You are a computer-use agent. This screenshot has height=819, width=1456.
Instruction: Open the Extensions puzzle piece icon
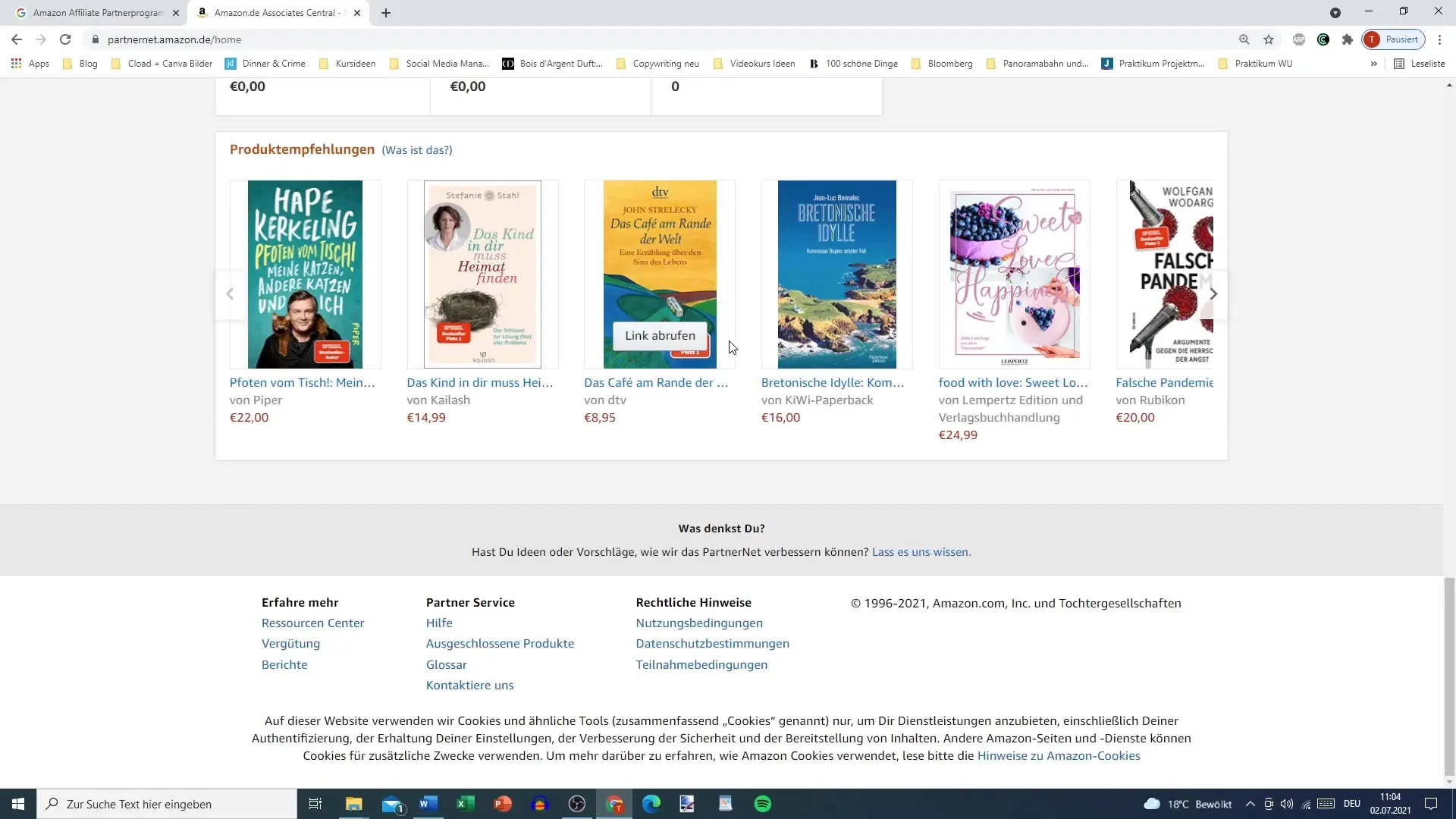coord(1348,39)
